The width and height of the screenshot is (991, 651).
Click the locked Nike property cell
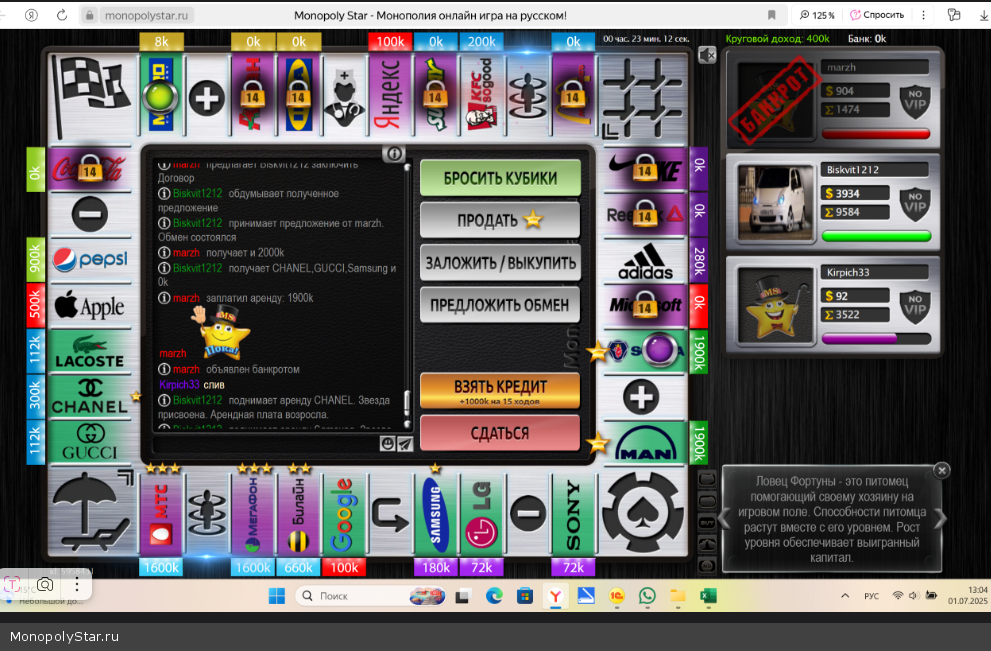(x=645, y=169)
